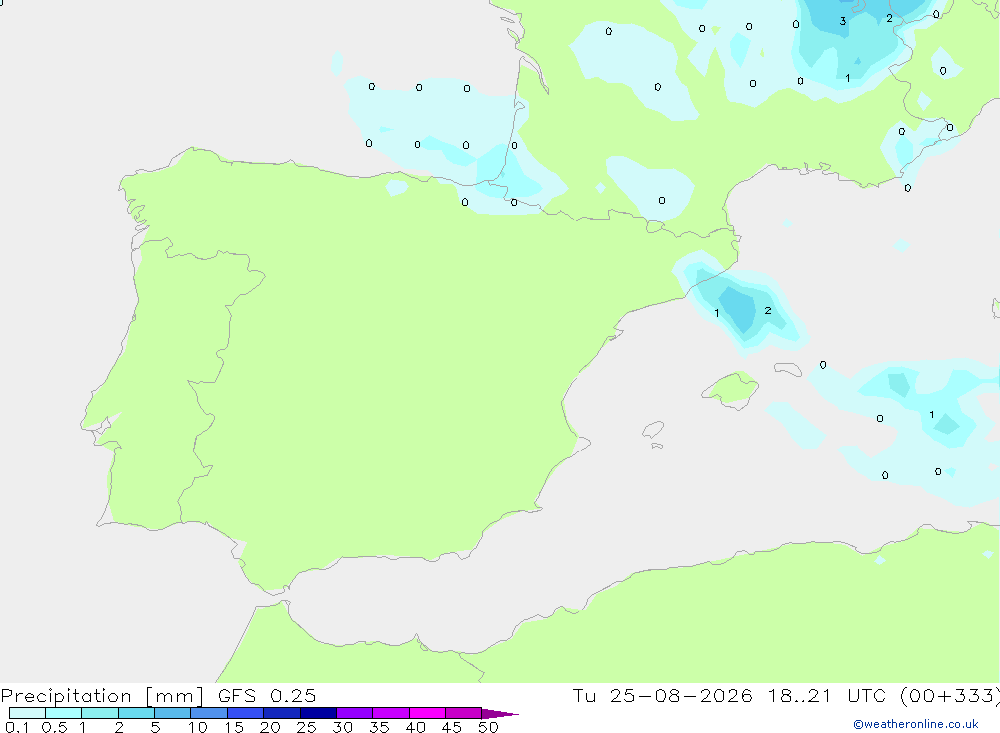
Task: Choose the 45–50 mm legend color swatch
Action: 464,713
